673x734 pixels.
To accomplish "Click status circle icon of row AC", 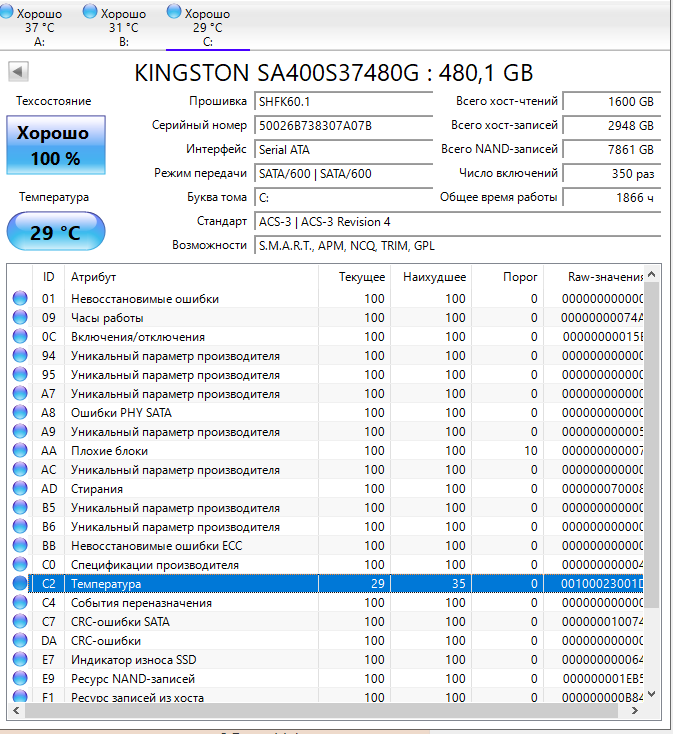I will tap(20, 469).
